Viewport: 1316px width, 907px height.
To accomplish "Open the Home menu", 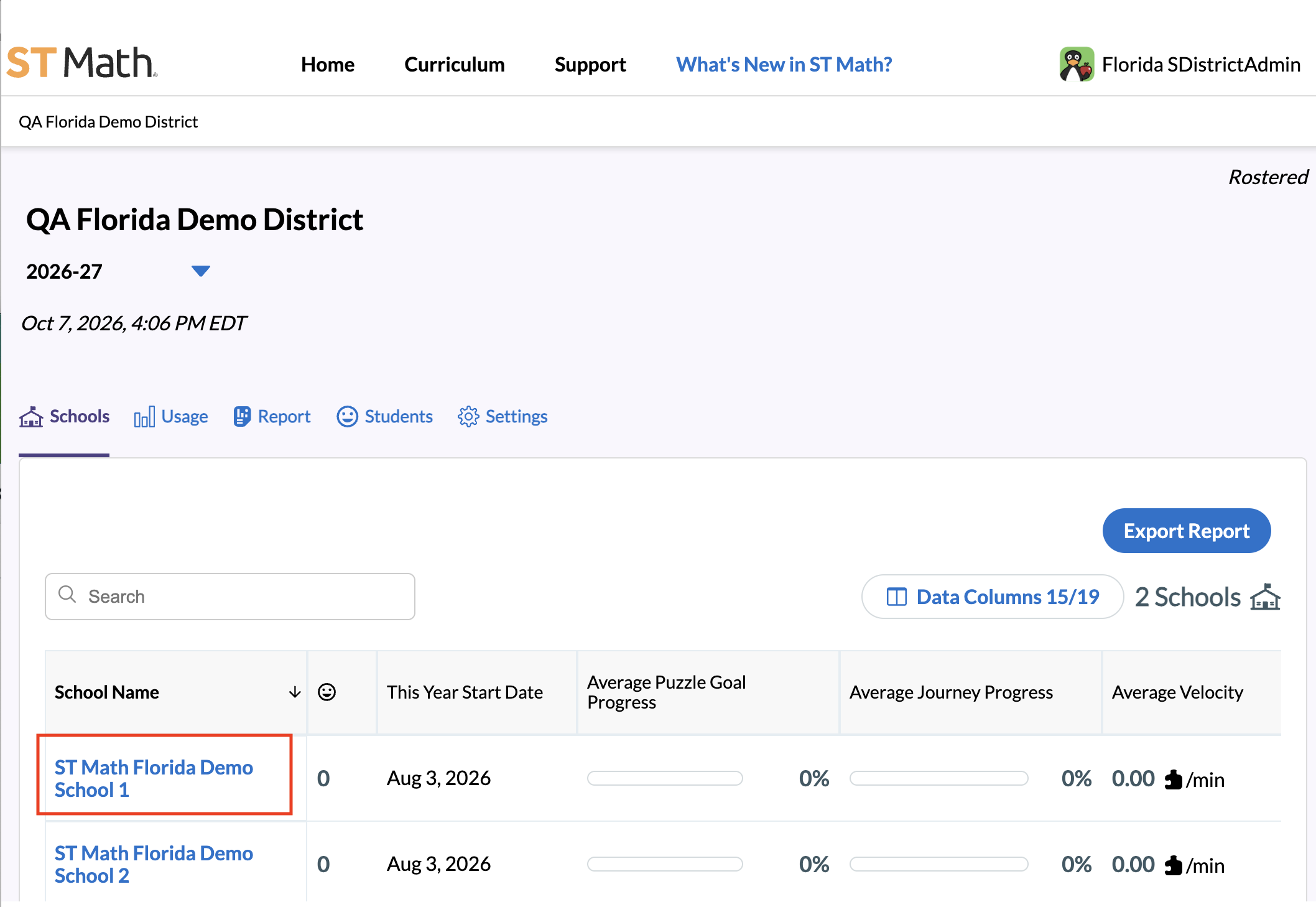I will click(328, 65).
